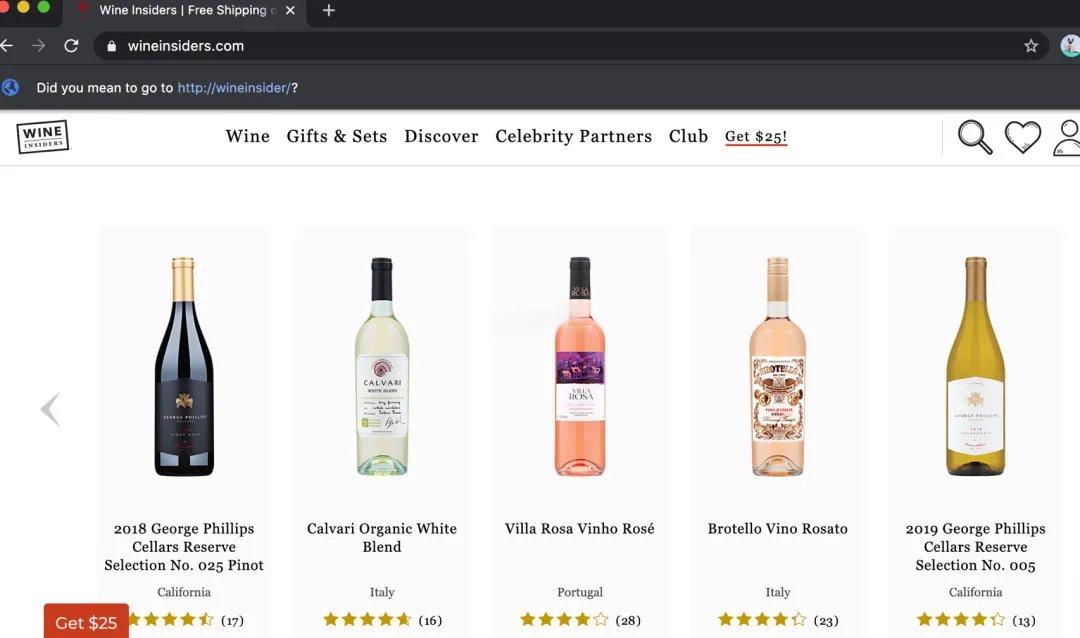Click the browser back arrow

click(x=6, y=45)
